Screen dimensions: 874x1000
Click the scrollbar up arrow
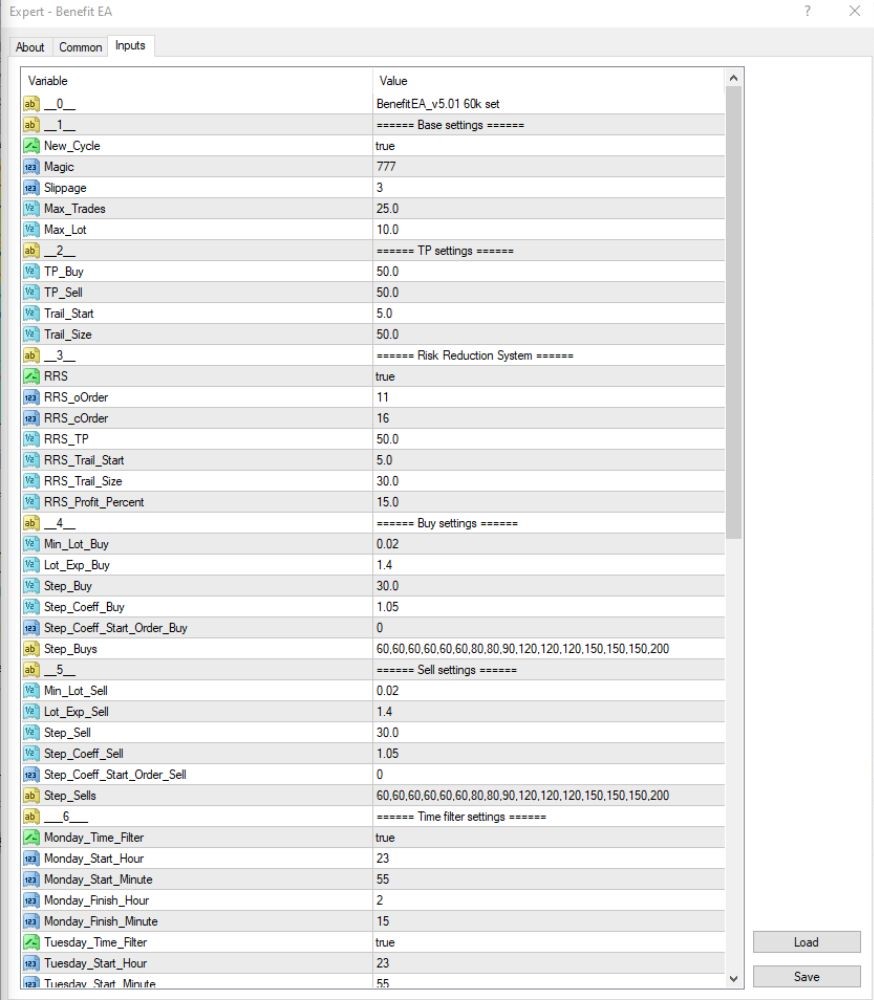pos(734,78)
